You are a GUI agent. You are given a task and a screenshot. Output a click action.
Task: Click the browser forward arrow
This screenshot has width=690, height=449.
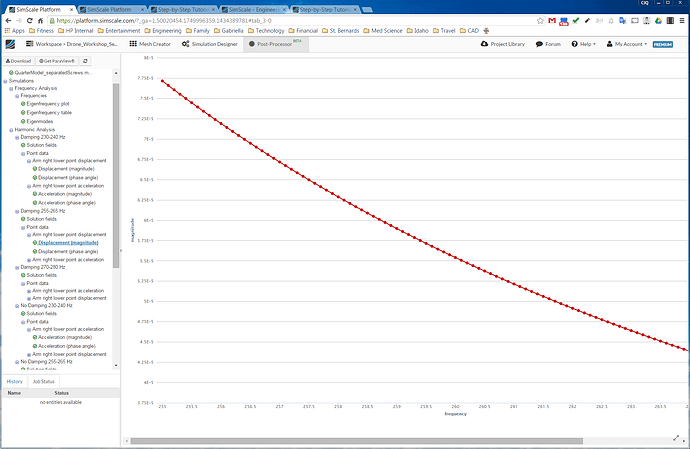click(x=19, y=21)
